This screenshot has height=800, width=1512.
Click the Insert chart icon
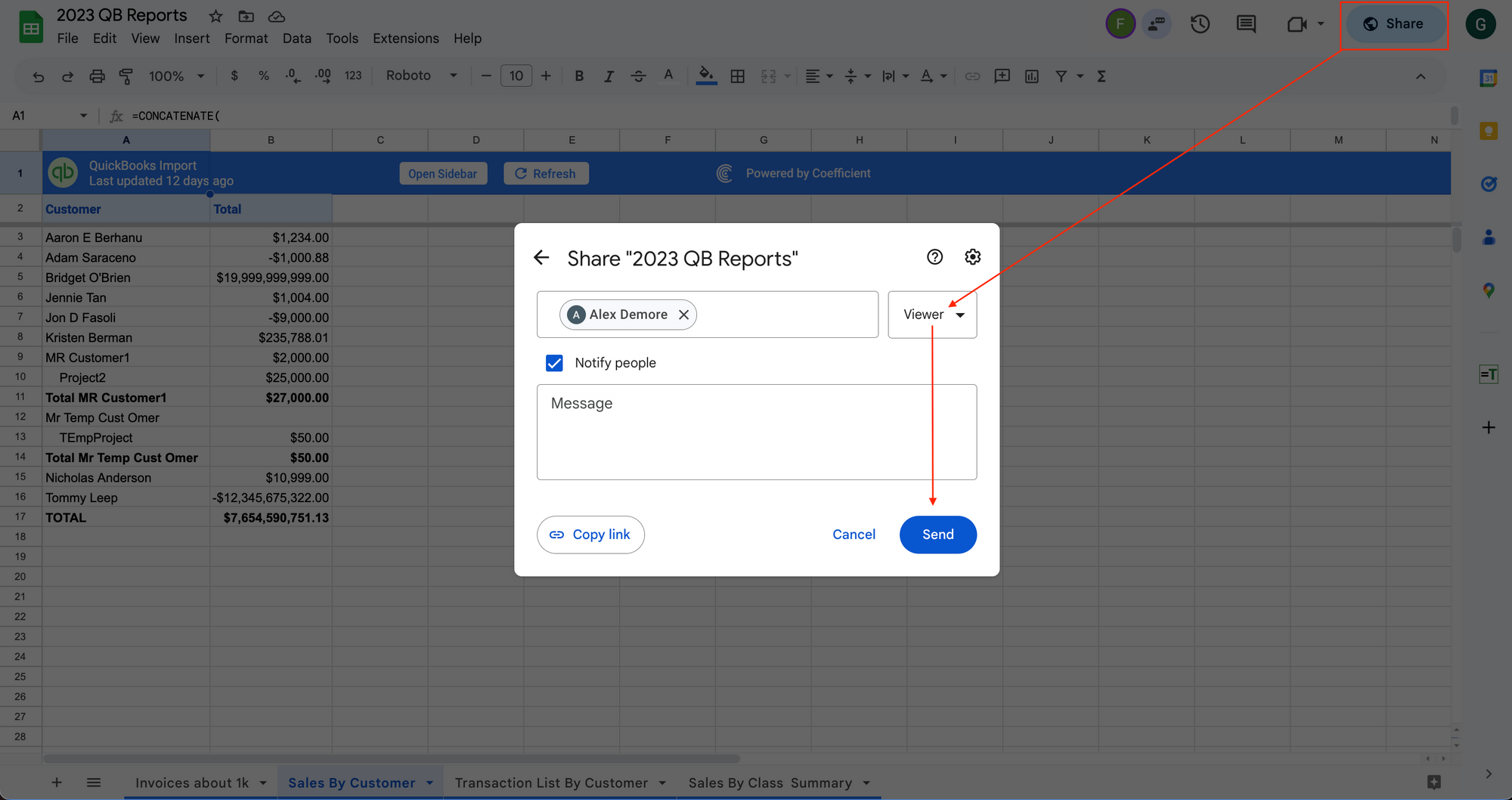(x=1032, y=76)
